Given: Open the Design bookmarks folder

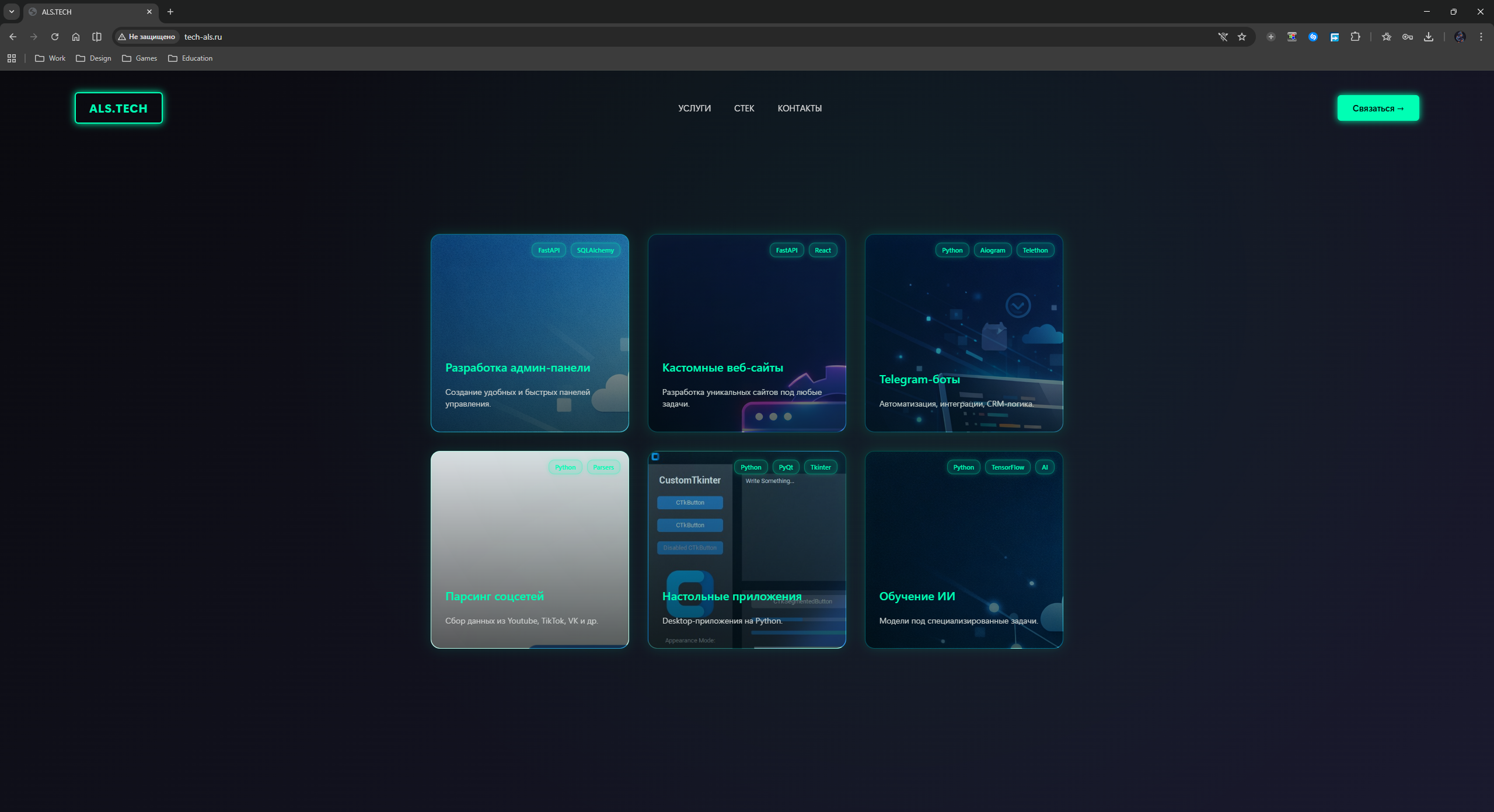Looking at the screenshot, I should pos(93,58).
